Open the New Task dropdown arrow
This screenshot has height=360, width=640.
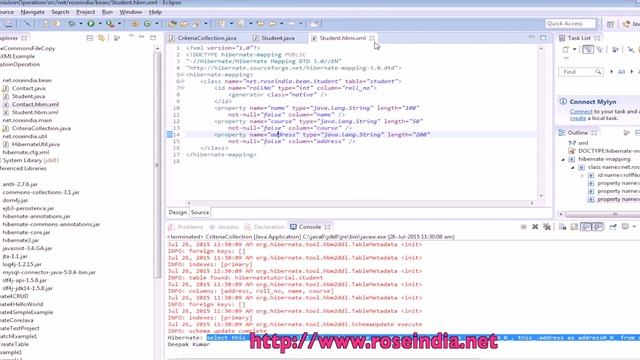click(x=574, y=50)
